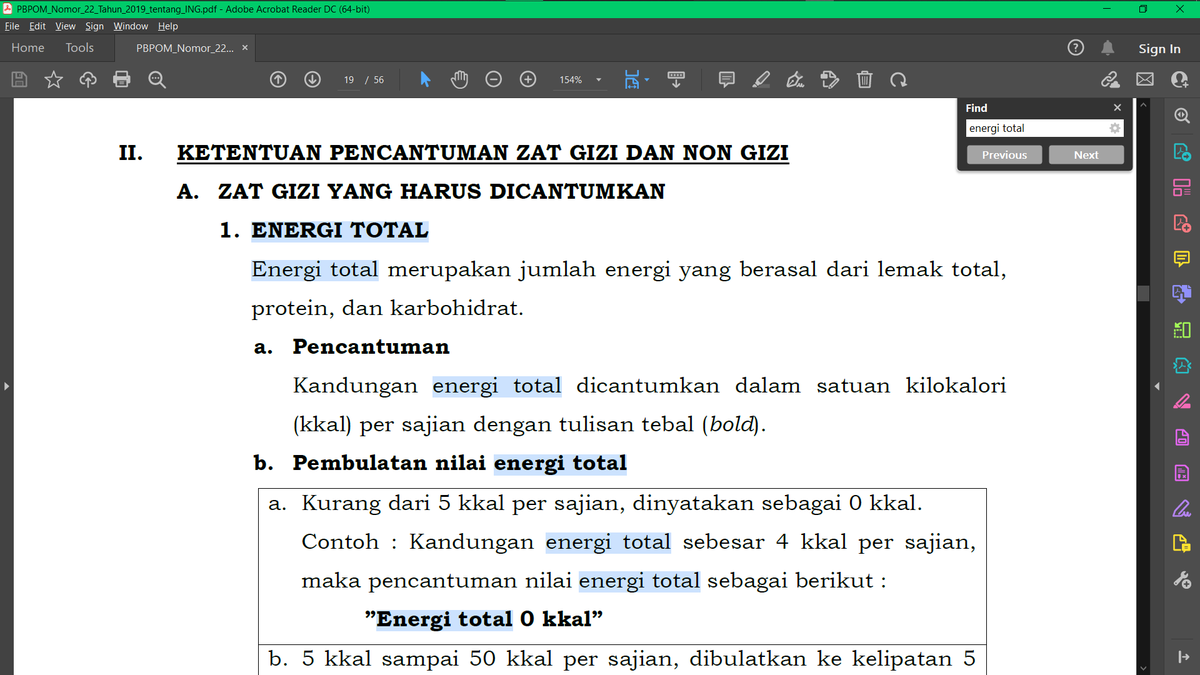Open the page fit options dropdown arrow
Viewport: 1200px width, 675px height.
coord(647,80)
